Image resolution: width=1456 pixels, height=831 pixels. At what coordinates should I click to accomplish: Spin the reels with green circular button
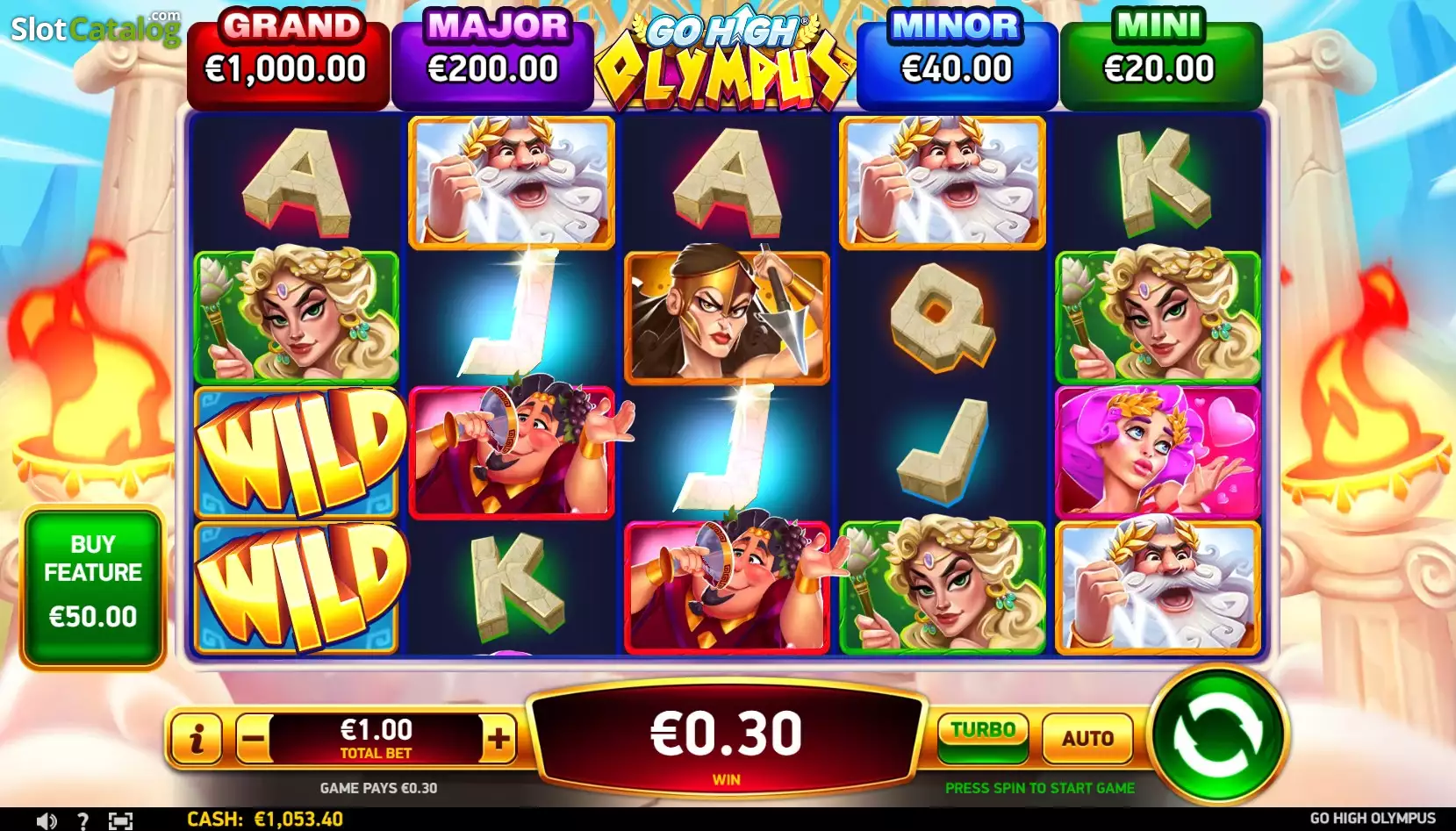click(1217, 735)
